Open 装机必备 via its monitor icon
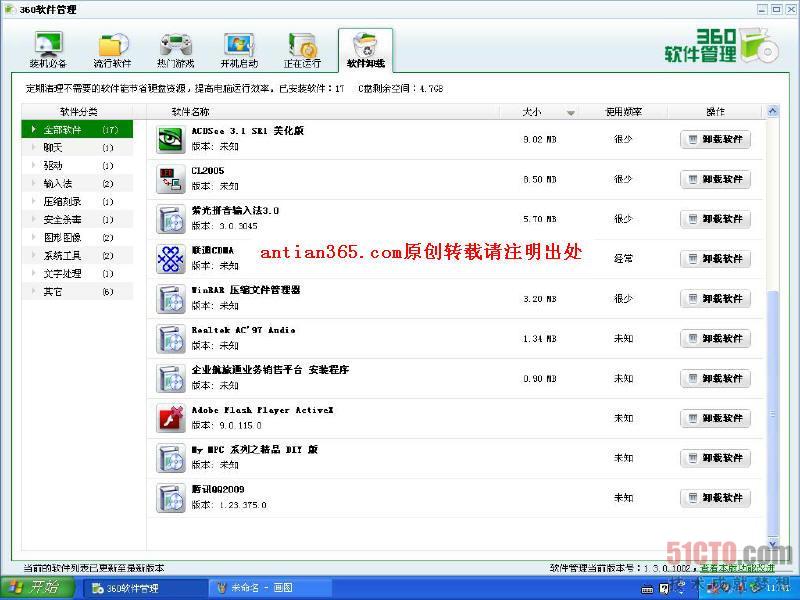This screenshot has height=600, width=800. pos(48,44)
